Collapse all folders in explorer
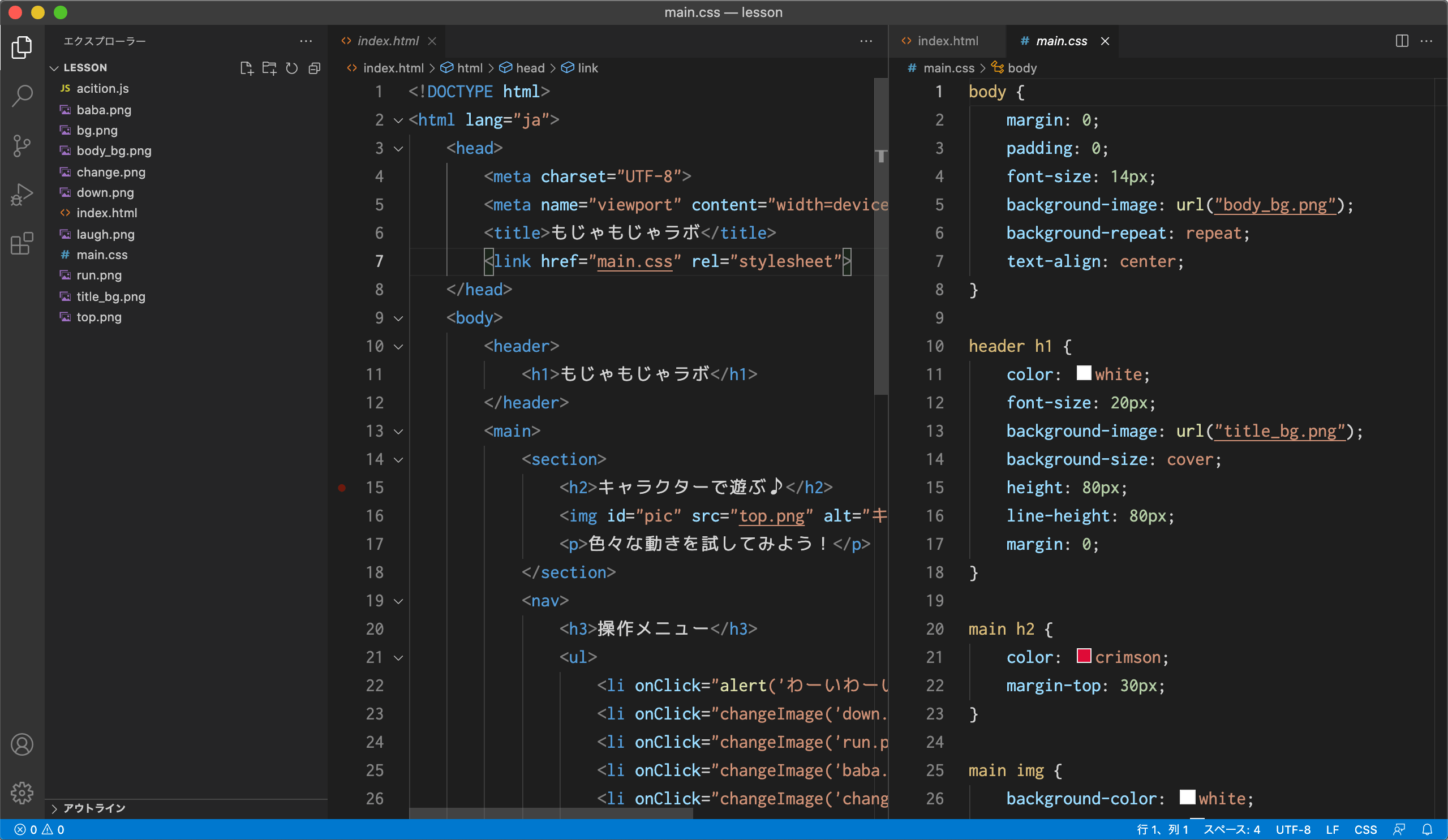The image size is (1448, 840). [314, 68]
